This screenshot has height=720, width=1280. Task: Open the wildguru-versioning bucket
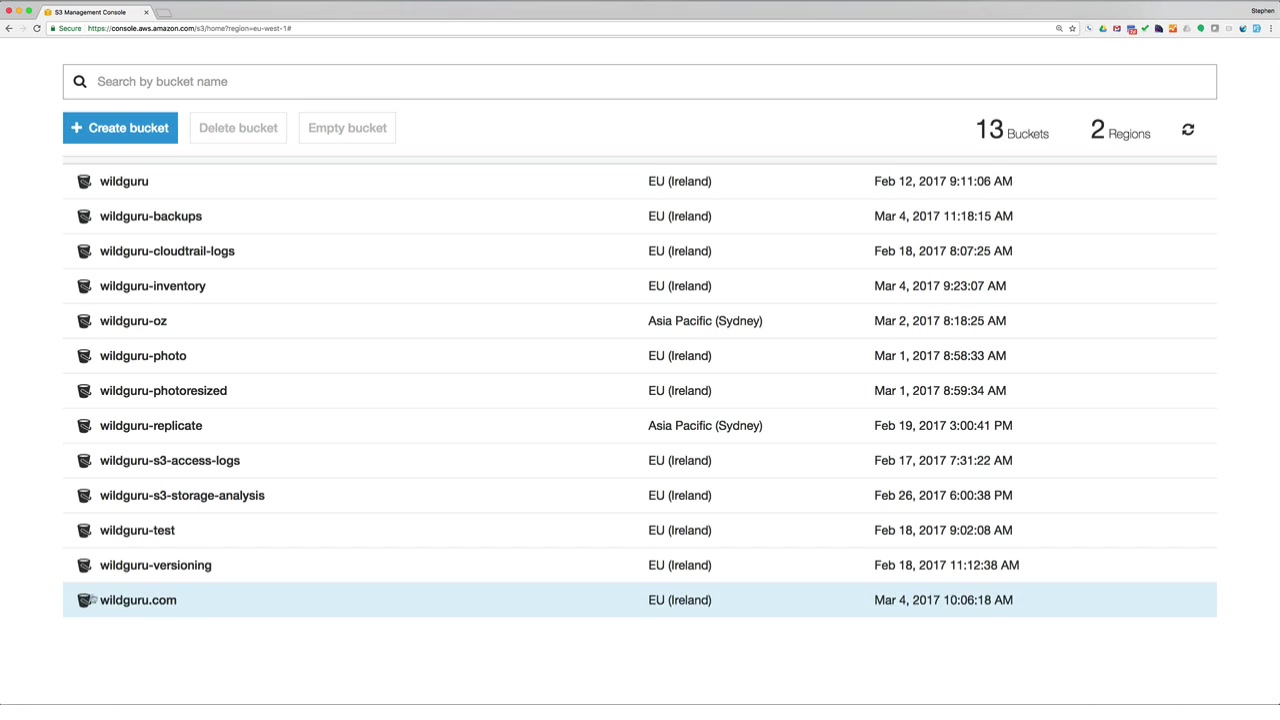tap(156, 566)
